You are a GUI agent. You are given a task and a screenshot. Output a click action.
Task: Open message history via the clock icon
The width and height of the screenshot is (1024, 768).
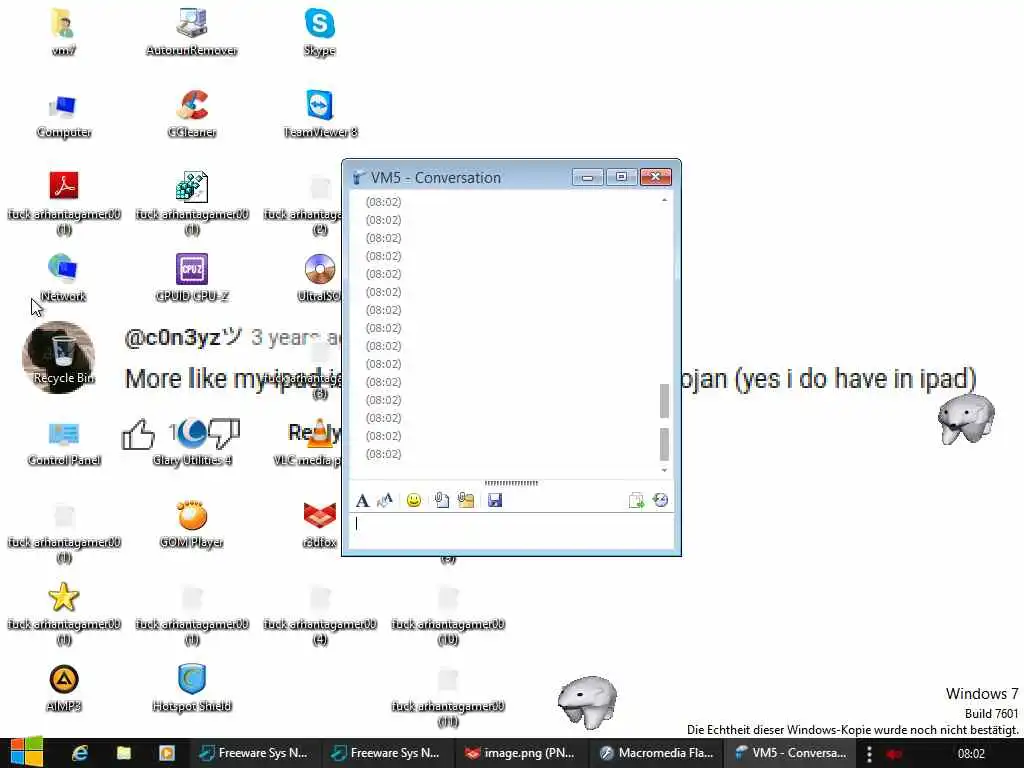(x=660, y=501)
